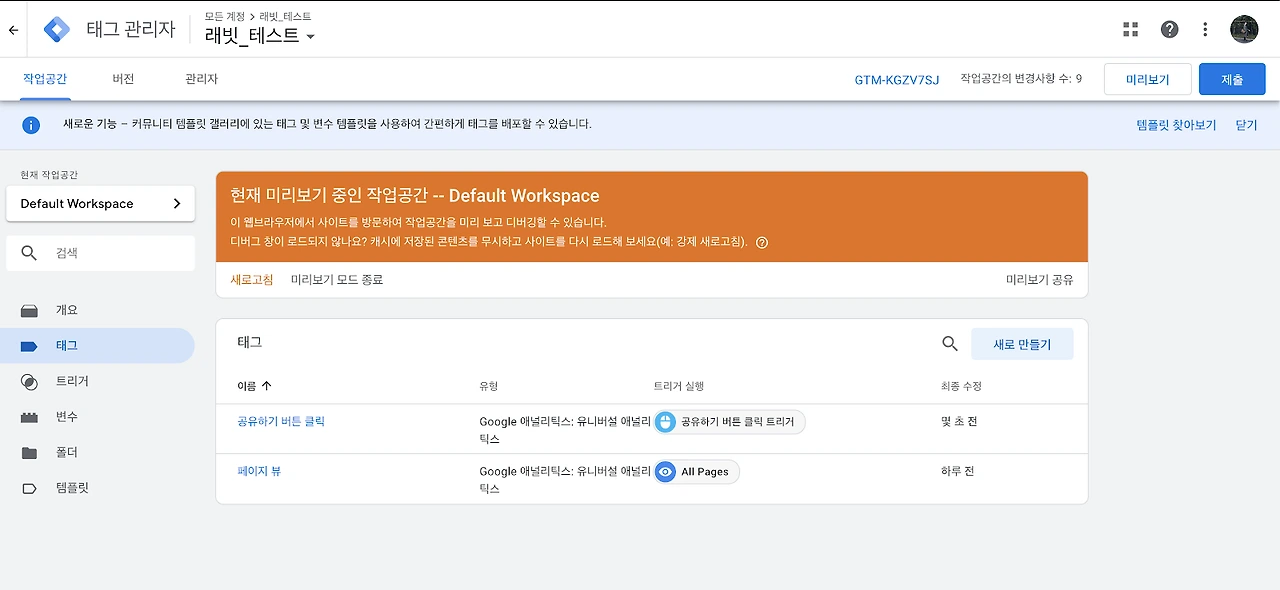Click the 모든 계정 breadcrumb

coord(224,16)
